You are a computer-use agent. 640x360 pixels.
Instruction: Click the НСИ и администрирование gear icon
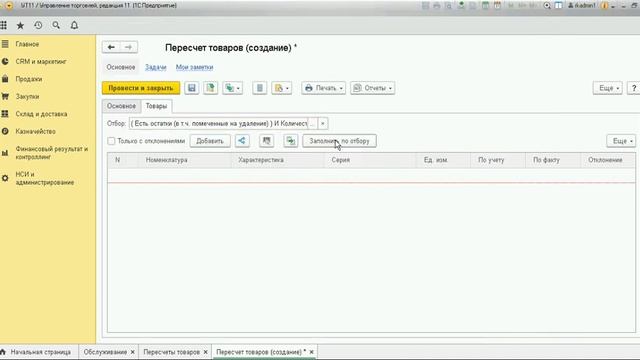[x=5, y=178]
